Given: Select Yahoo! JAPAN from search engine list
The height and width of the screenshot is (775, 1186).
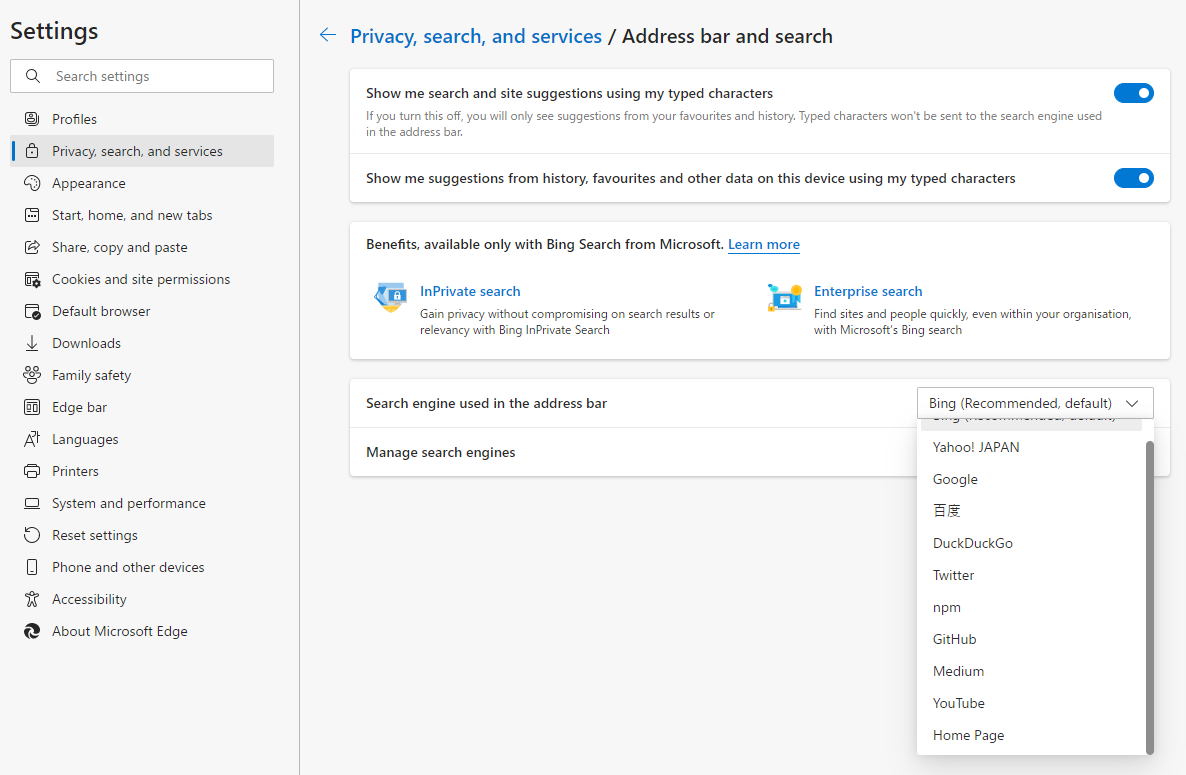Looking at the screenshot, I should tap(1032, 448).
